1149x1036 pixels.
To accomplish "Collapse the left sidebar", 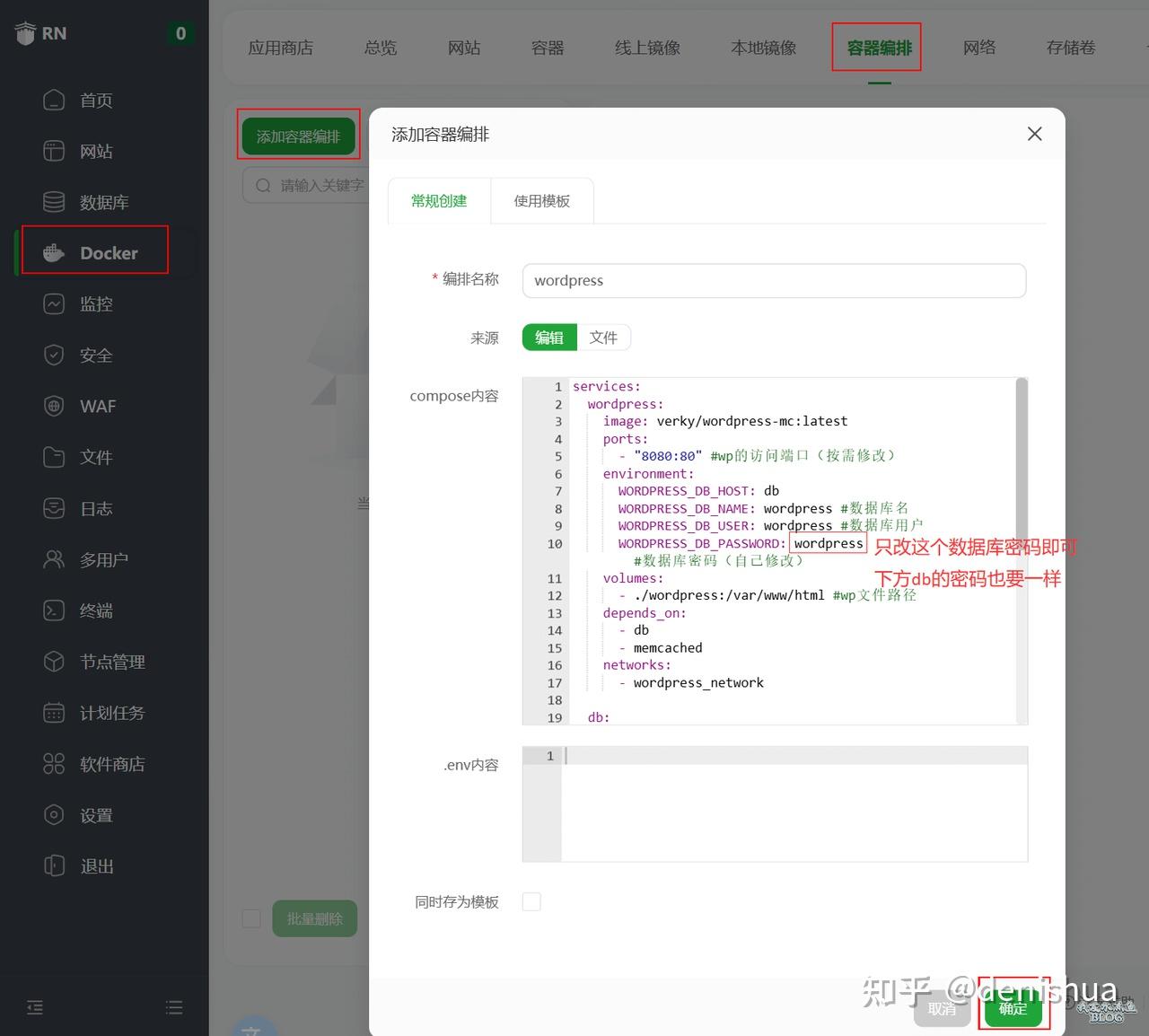I will 34,1007.
